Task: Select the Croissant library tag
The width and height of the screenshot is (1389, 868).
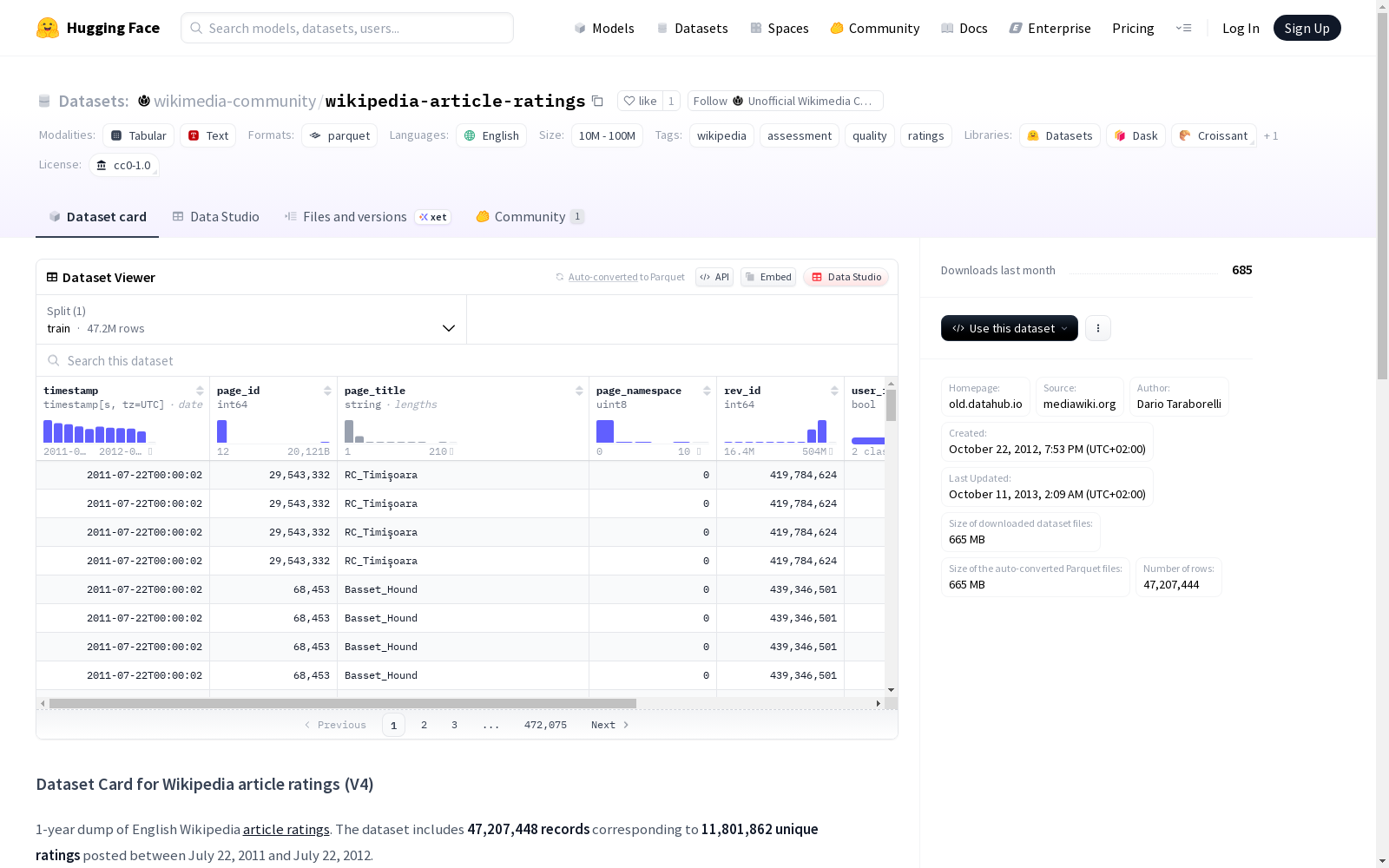Action: click(1214, 135)
